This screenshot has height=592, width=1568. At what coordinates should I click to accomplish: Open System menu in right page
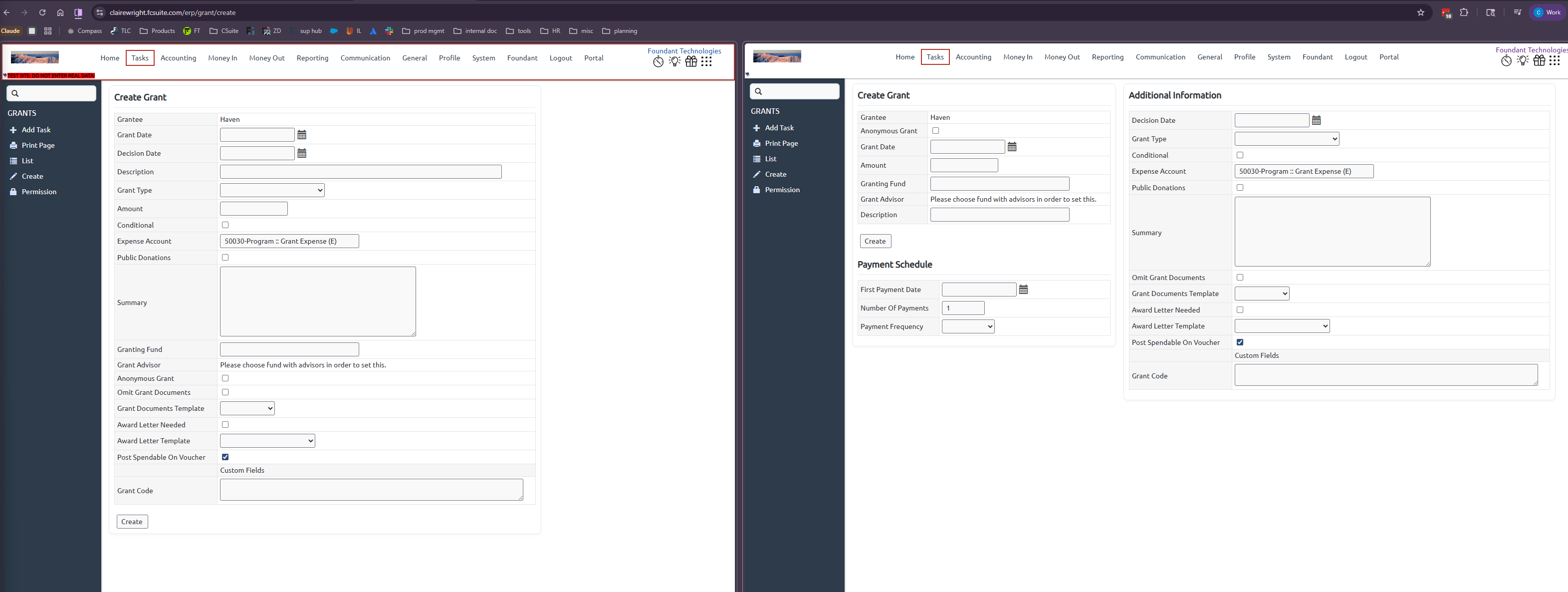tap(1278, 57)
